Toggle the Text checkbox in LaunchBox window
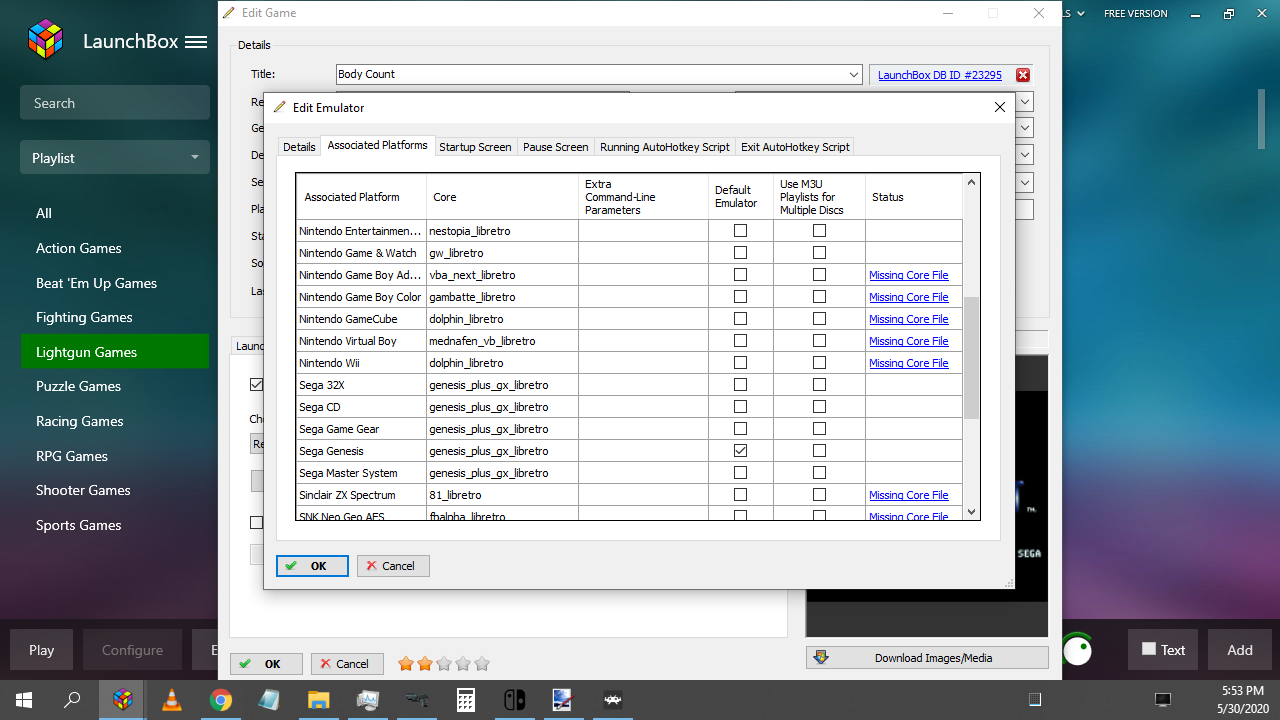1280x720 pixels. tap(1149, 649)
